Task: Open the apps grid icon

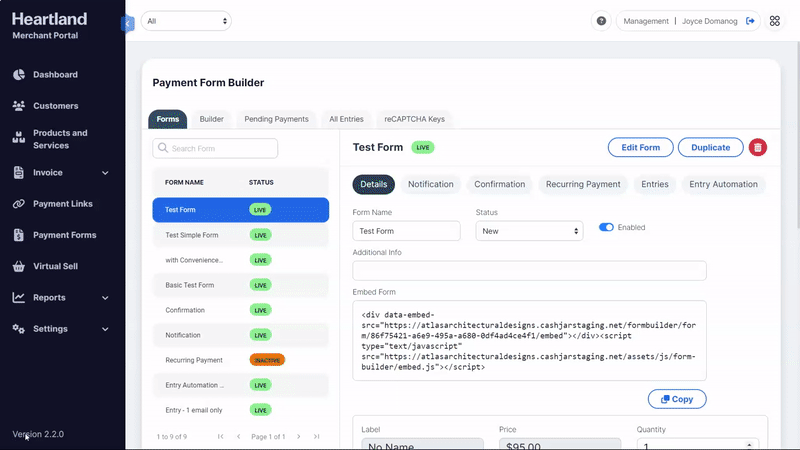Action: [774, 20]
